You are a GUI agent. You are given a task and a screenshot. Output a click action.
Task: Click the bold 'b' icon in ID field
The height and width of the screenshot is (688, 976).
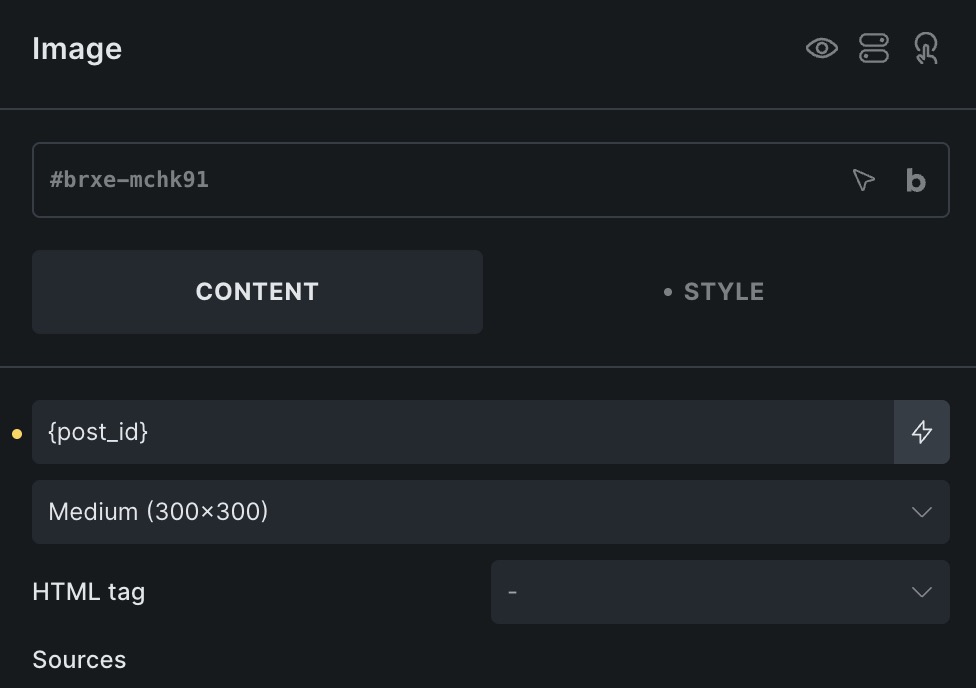pyautogui.click(x=916, y=180)
